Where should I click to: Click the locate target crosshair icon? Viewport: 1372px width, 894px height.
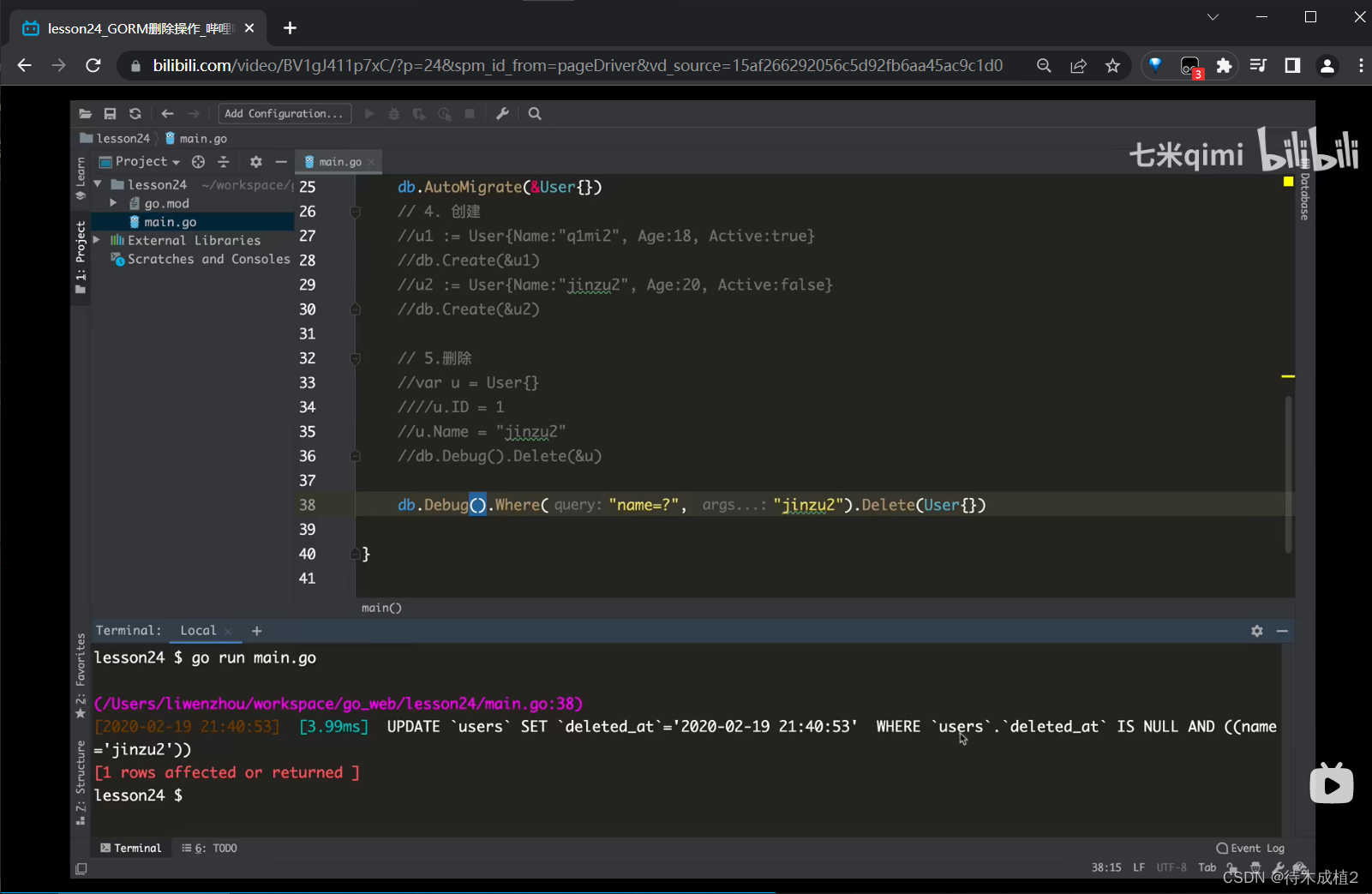[198, 161]
